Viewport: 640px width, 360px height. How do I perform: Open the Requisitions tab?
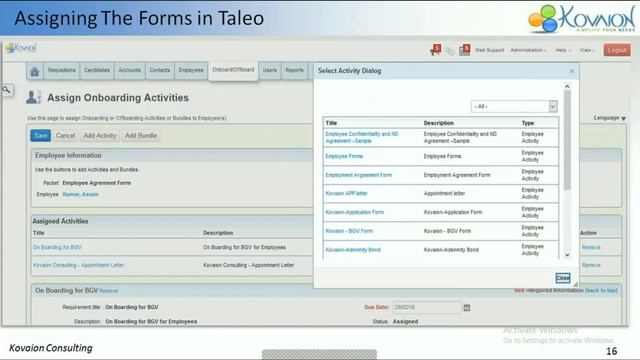point(62,71)
